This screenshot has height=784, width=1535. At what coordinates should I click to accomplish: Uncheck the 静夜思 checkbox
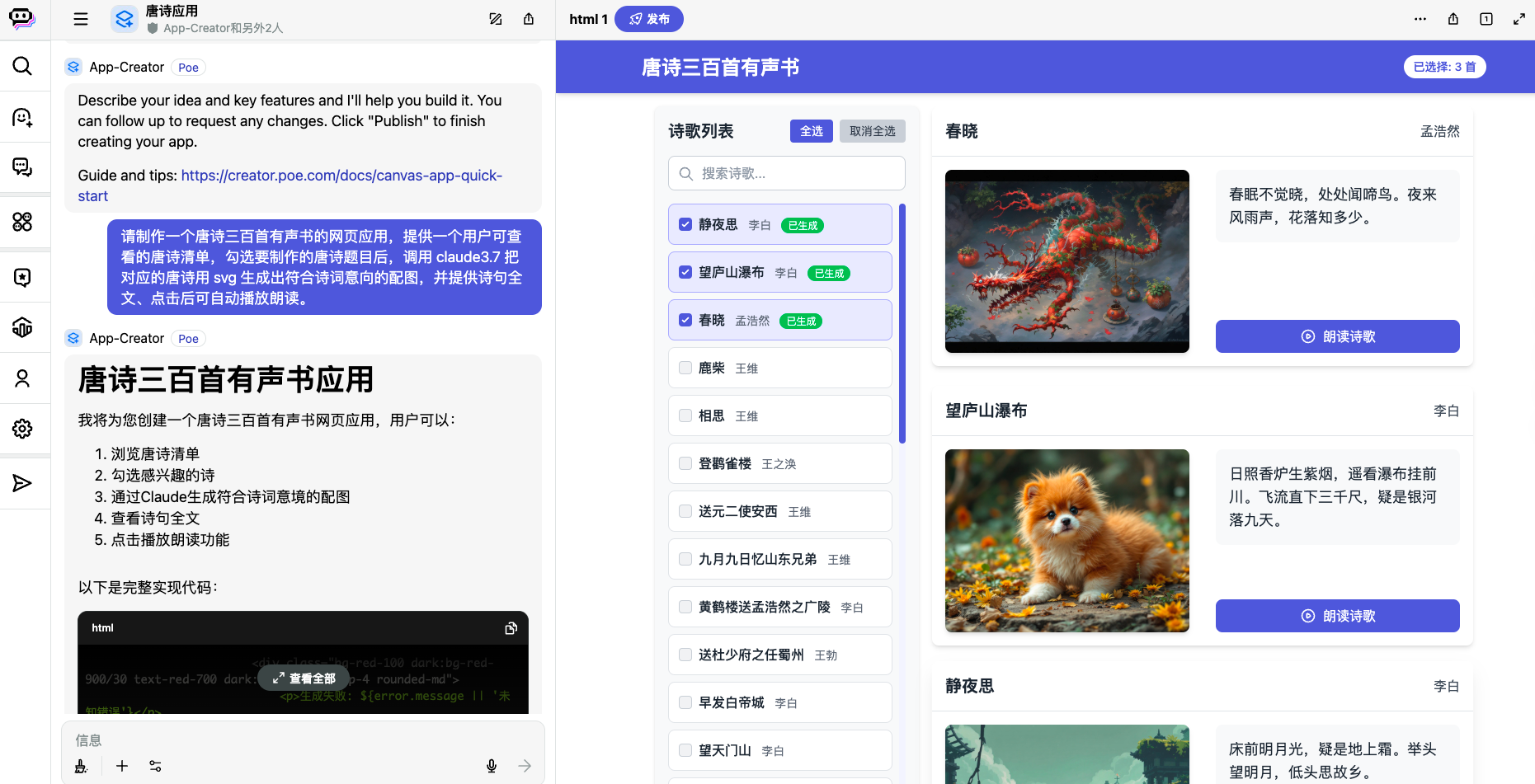(x=685, y=224)
